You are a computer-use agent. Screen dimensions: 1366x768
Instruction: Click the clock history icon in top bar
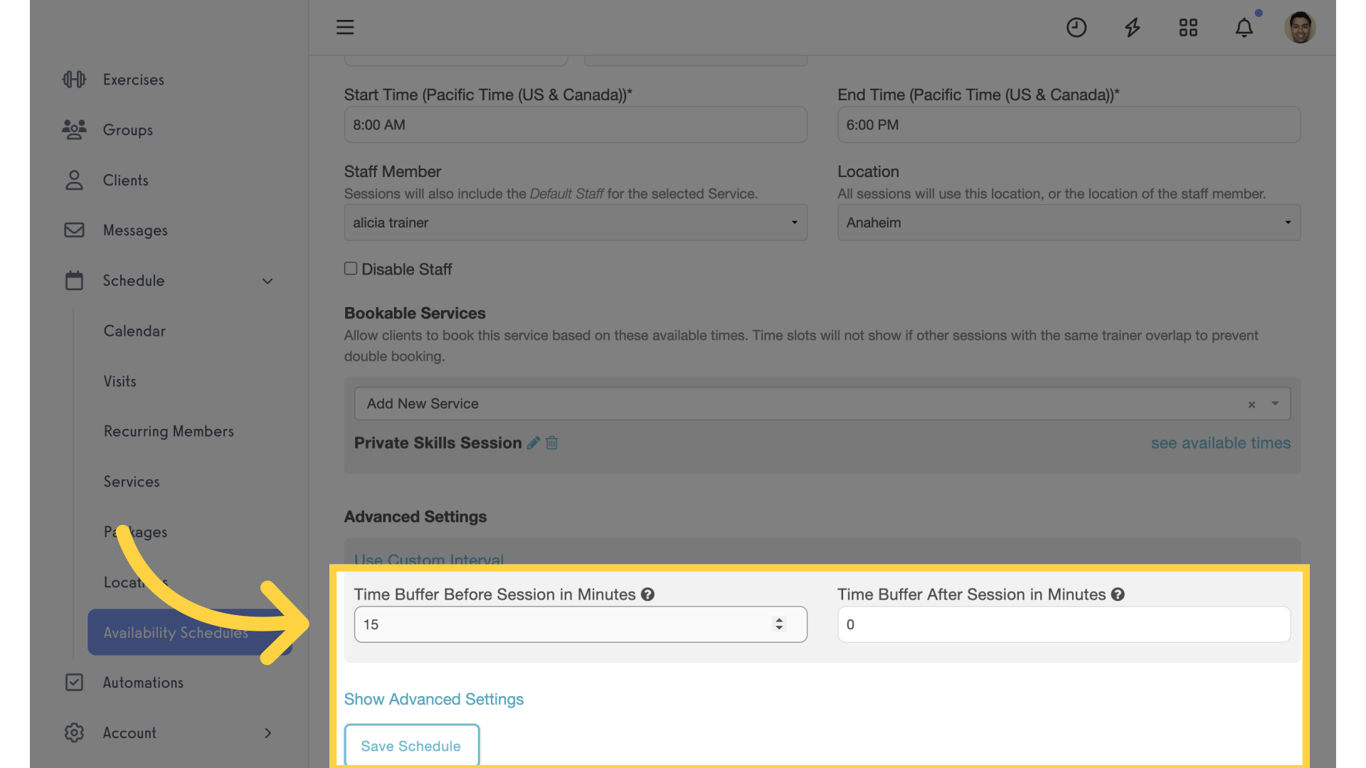pyautogui.click(x=1076, y=27)
